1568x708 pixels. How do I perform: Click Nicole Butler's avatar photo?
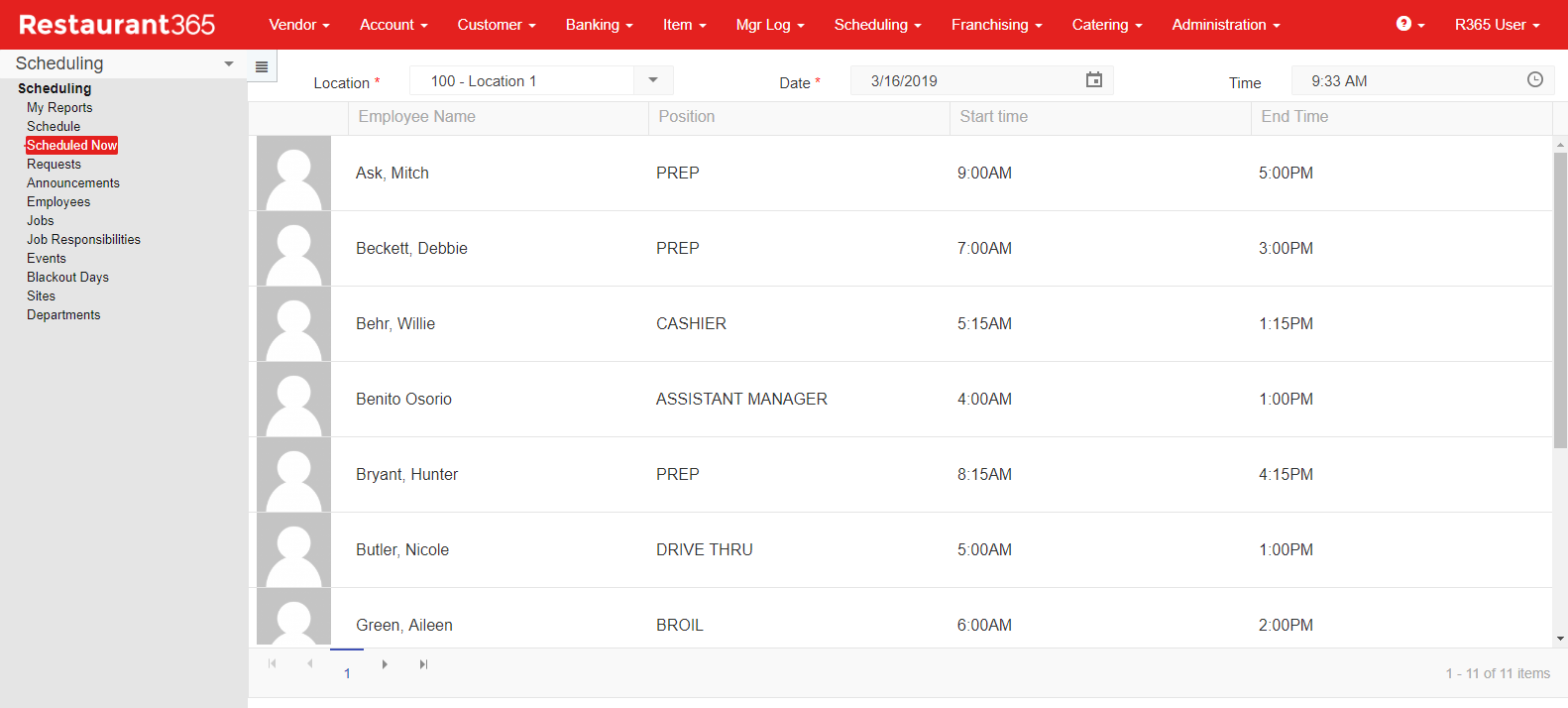point(293,550)
